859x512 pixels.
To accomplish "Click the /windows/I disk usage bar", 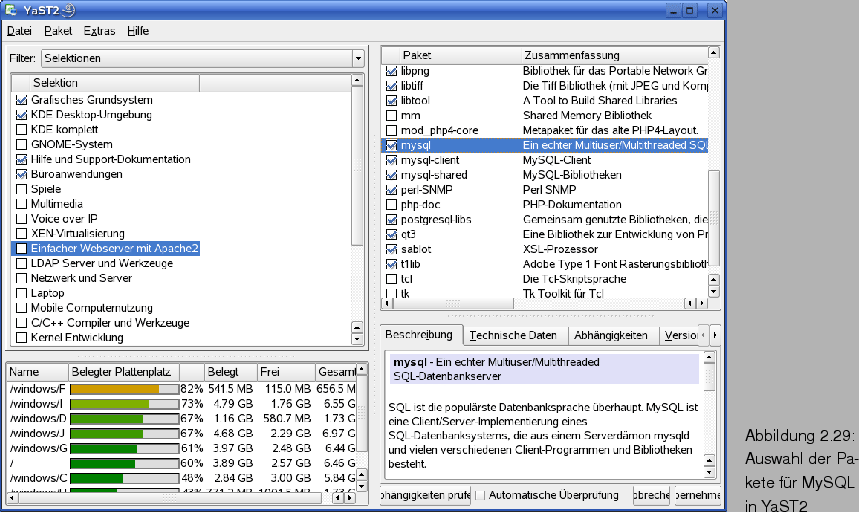I will [124, 404].
